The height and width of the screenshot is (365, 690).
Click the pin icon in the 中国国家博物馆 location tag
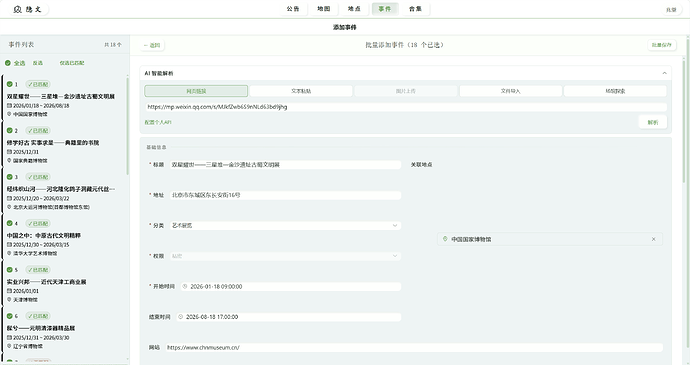tap(445, 239)
